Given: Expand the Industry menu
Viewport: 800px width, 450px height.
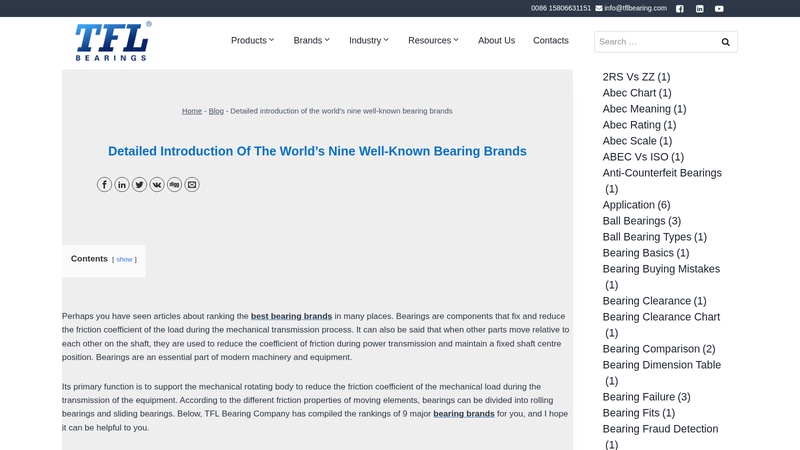Looking at the screenshot, I should click(x=369, y=40).
